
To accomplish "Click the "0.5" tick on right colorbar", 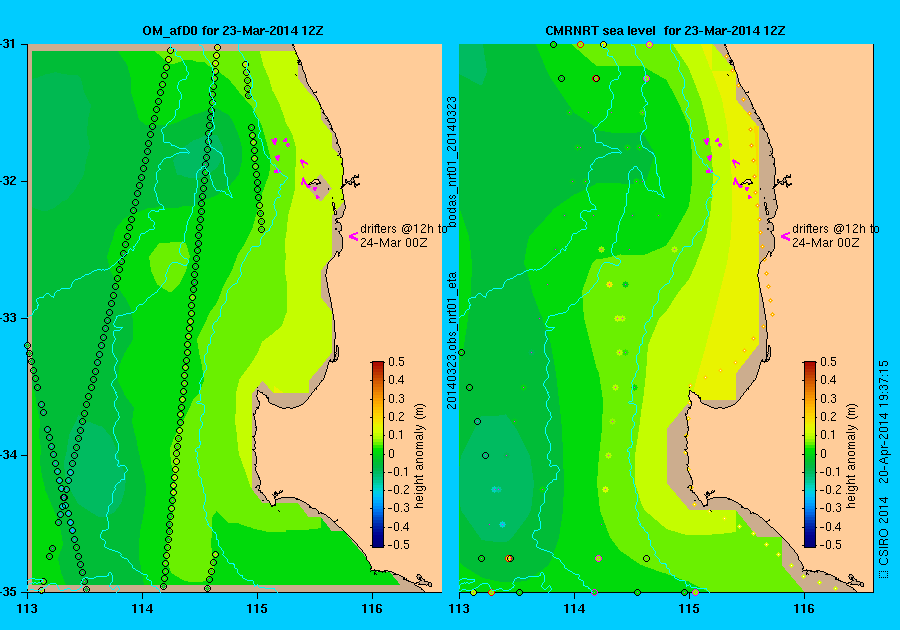I will point(828,362).
